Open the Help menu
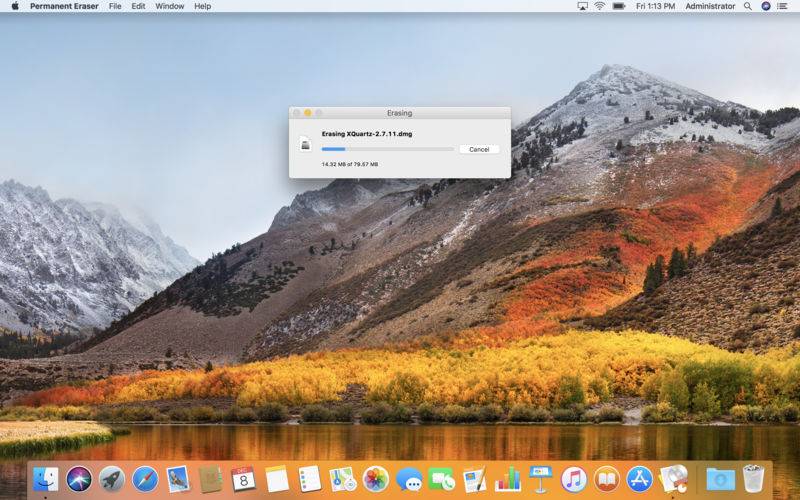Screen dimensions: 800x500 pos(203,6)
